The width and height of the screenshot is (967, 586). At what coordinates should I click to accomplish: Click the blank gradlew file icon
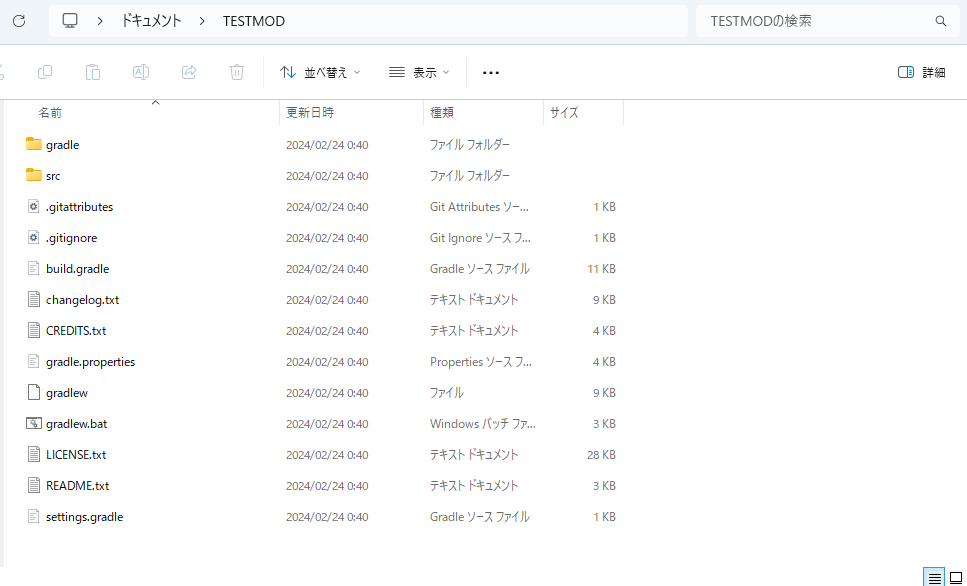tap(34, 392)
